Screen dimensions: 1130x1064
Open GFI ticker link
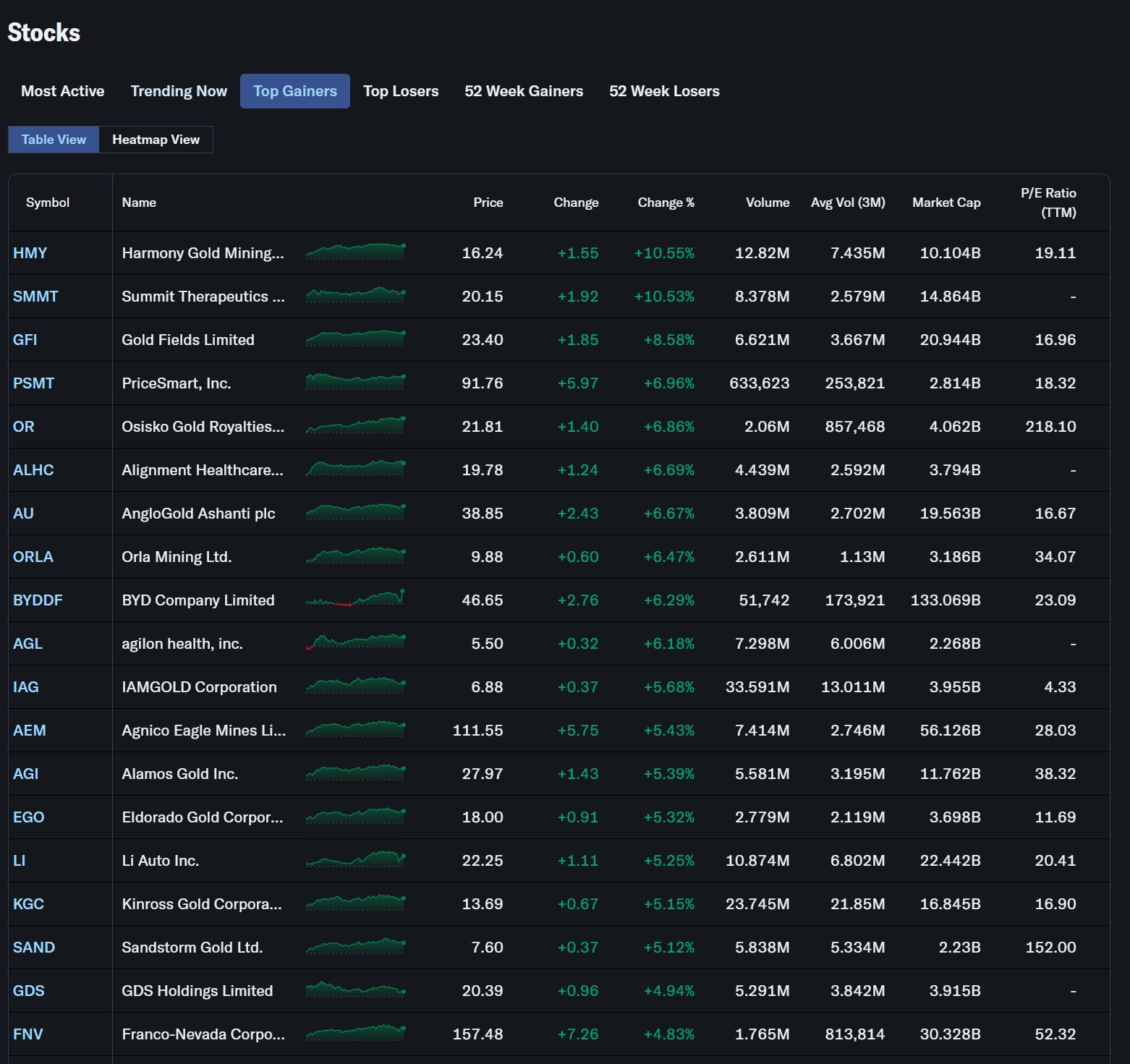tap(25, 340)
